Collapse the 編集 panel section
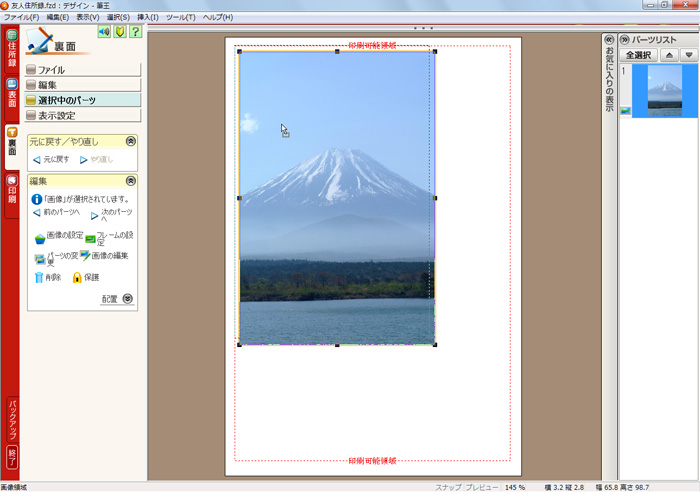This screenshot has width=700, height=492. pyautogui.click(x=130, y=181)
